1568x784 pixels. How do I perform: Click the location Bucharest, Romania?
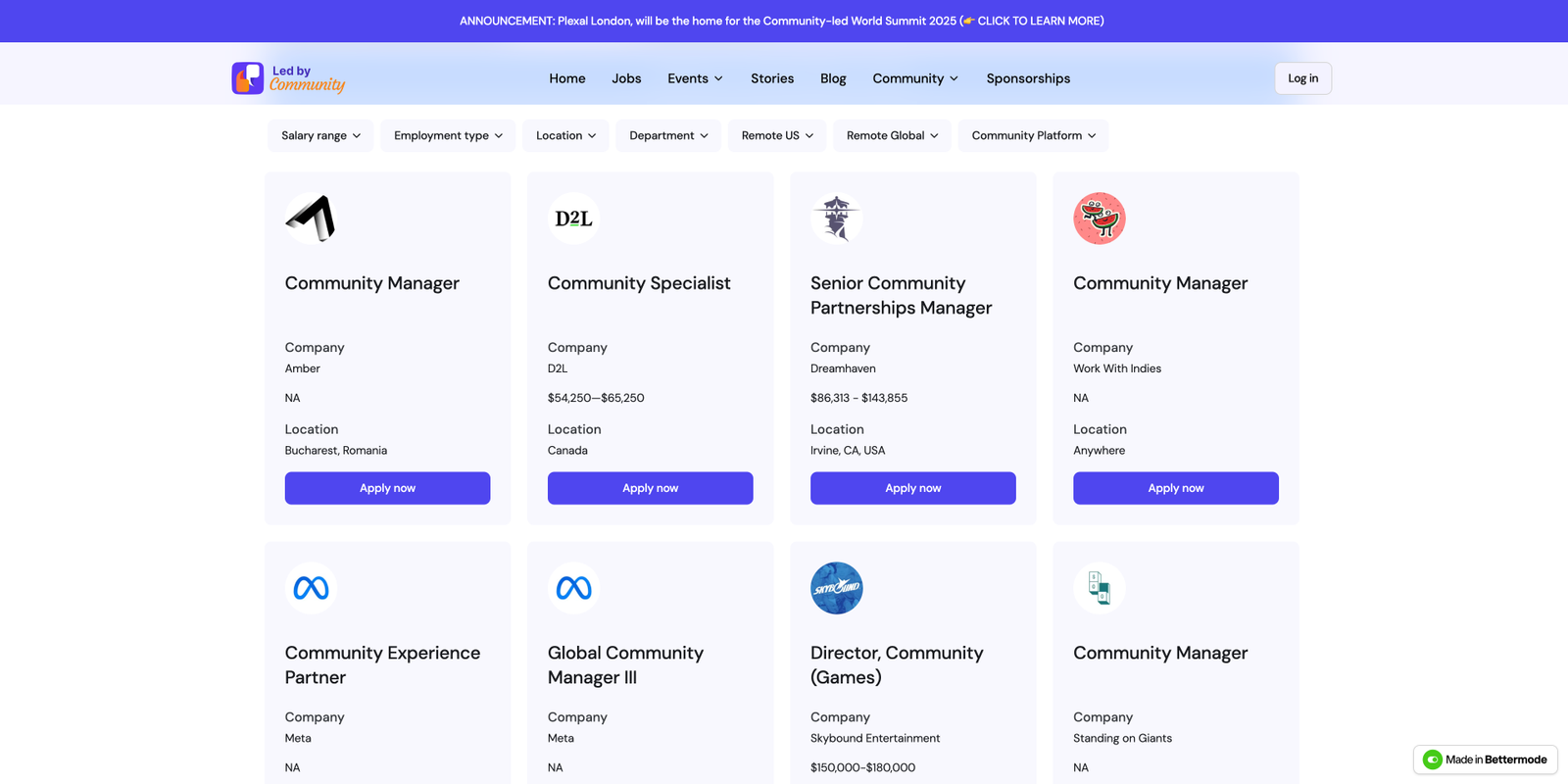pyautogui.click(x=336, y=451)
